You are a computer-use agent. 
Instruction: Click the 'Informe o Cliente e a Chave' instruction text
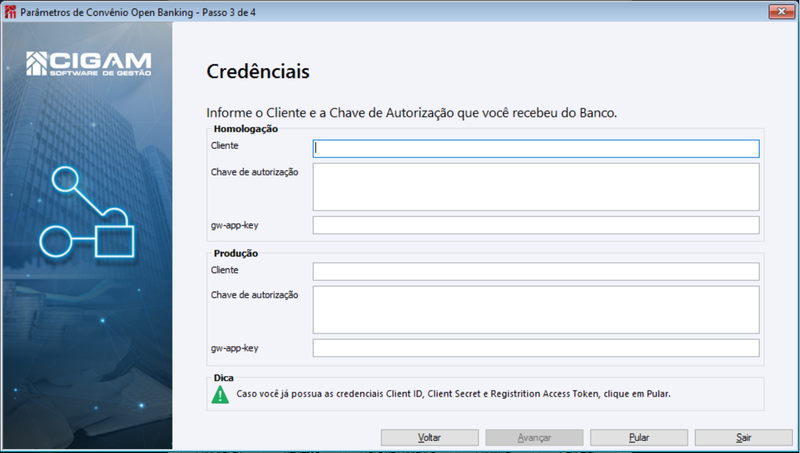click(412, 113)
